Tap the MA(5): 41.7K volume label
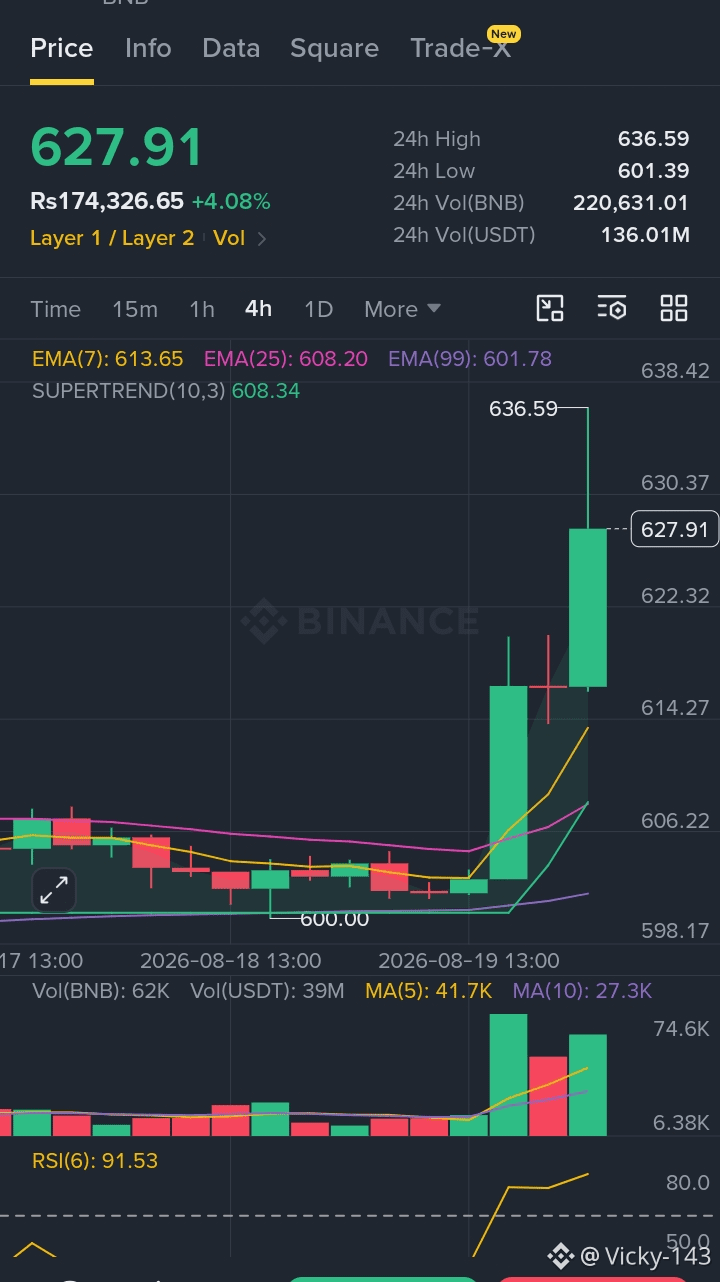This screenshot has width=720, height=1282. click(x=429, y=991)
